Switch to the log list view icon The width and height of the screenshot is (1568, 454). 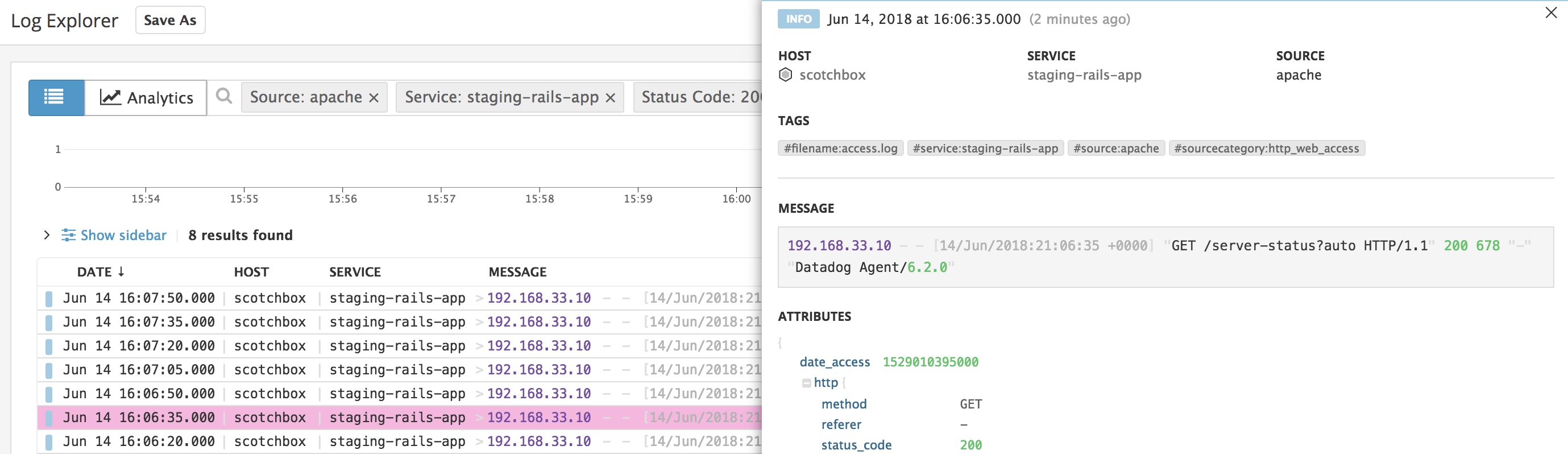(x=55, y=97)
